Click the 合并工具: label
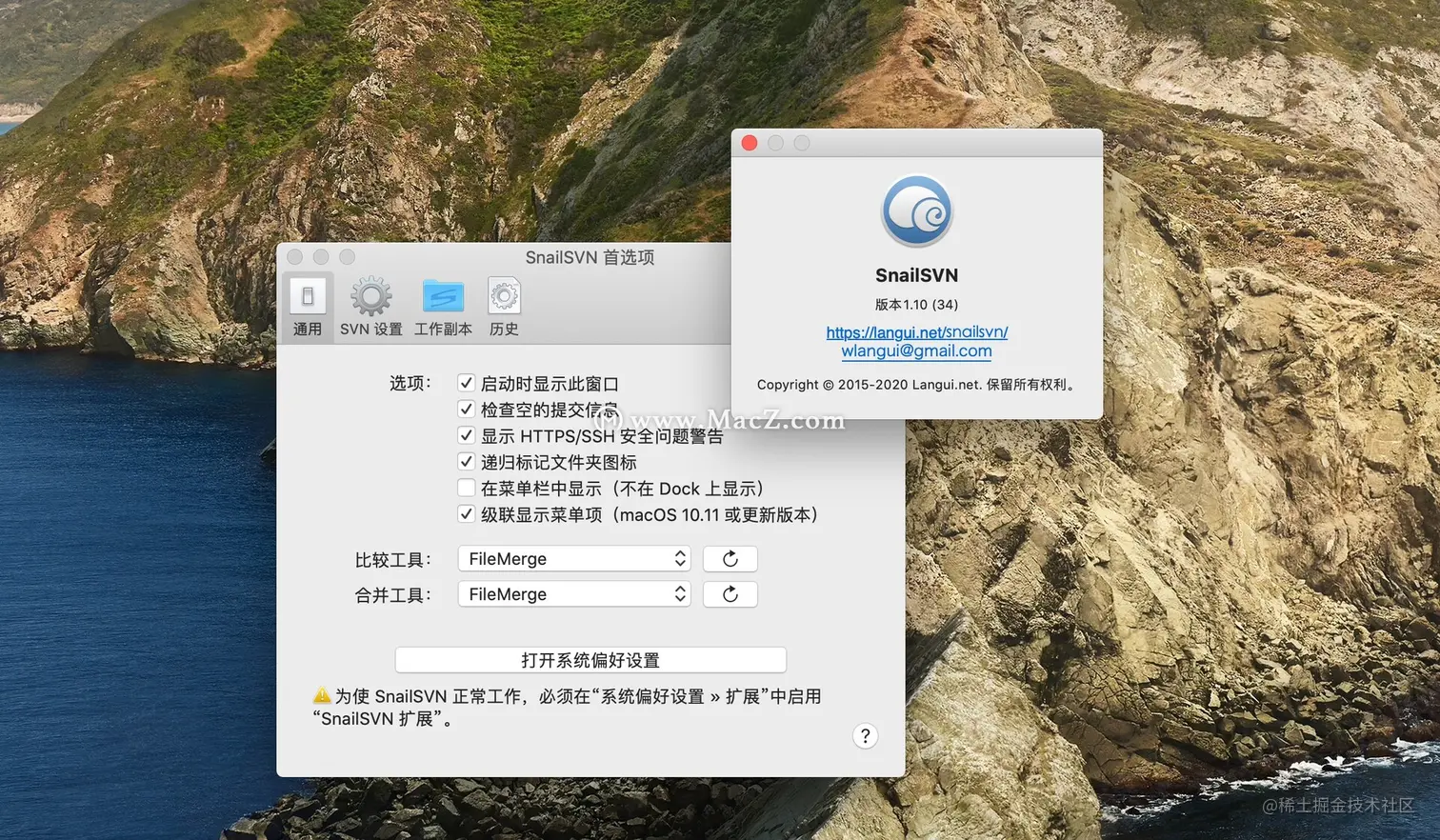1440x840 pixels. click(x=392, y=595)
